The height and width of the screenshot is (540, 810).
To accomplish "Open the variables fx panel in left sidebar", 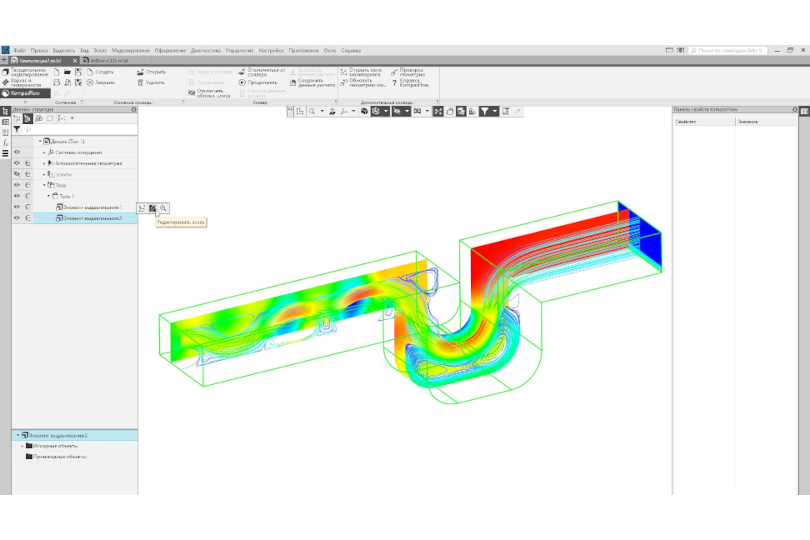I will coord(5,142).
